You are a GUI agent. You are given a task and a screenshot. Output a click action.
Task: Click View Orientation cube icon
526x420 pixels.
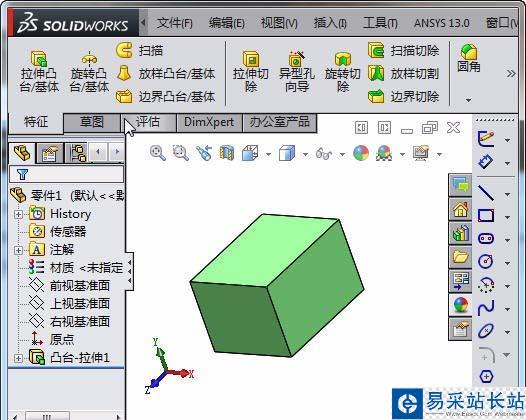(x=250, y=153)
